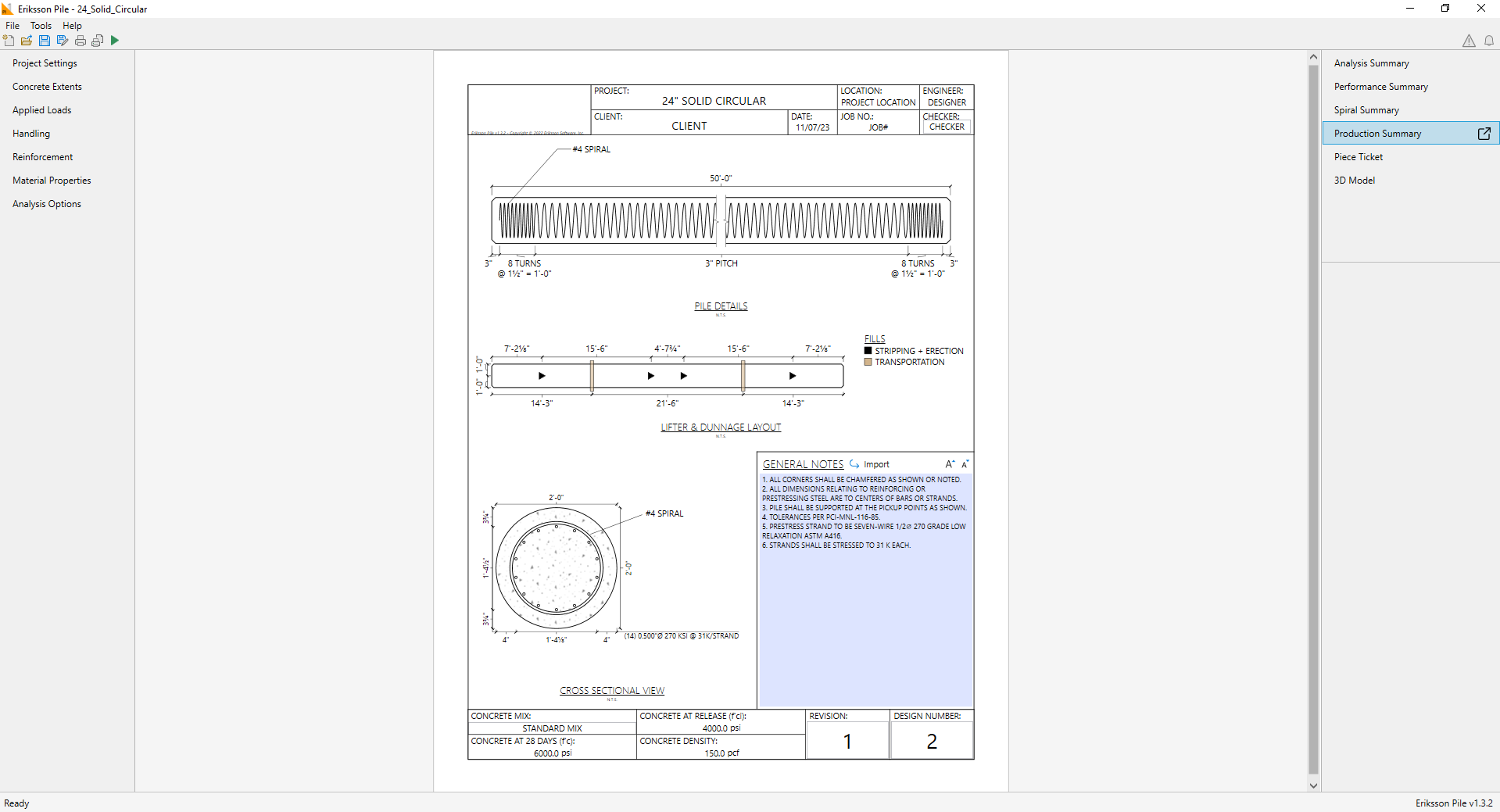Click the strand callout '(14) 0.500"Ø 270 KSI'

(x=681, y=636)
